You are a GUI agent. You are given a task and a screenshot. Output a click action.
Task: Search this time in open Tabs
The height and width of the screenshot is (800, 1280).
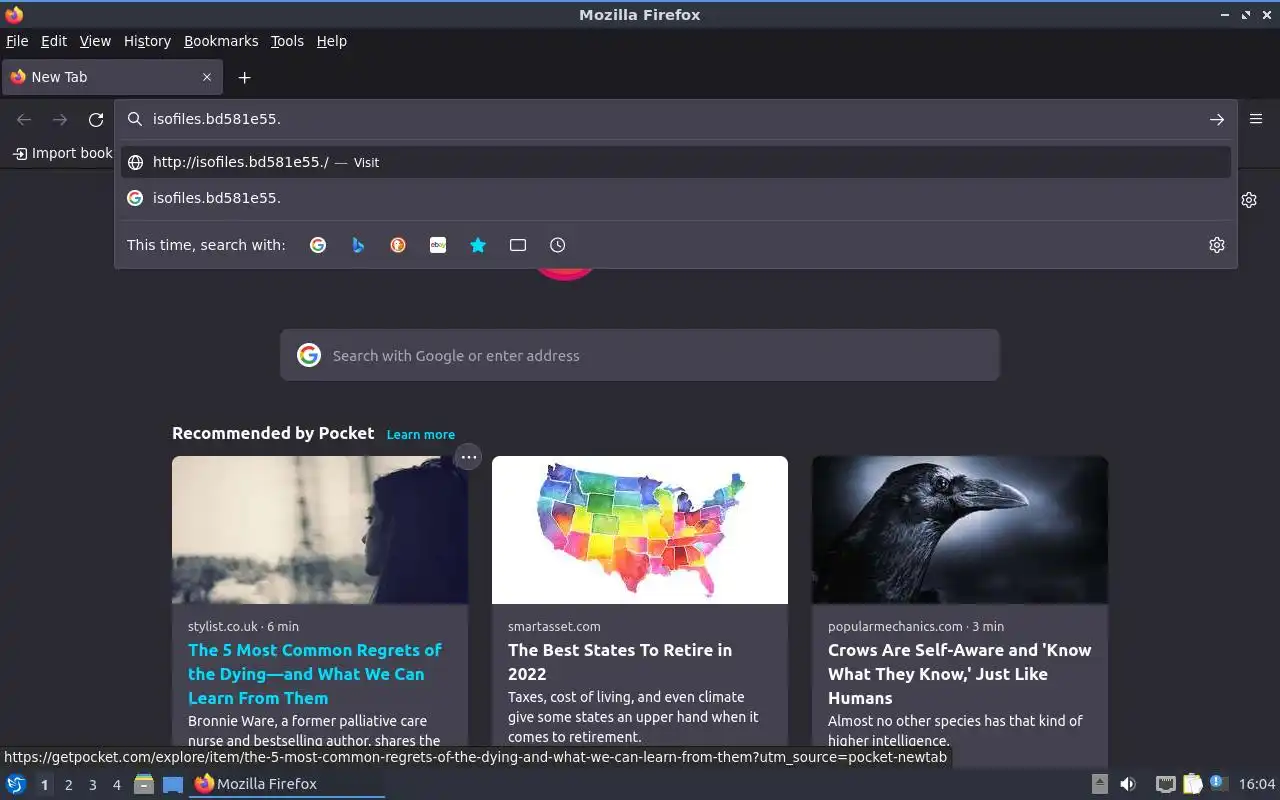(518, 245)
